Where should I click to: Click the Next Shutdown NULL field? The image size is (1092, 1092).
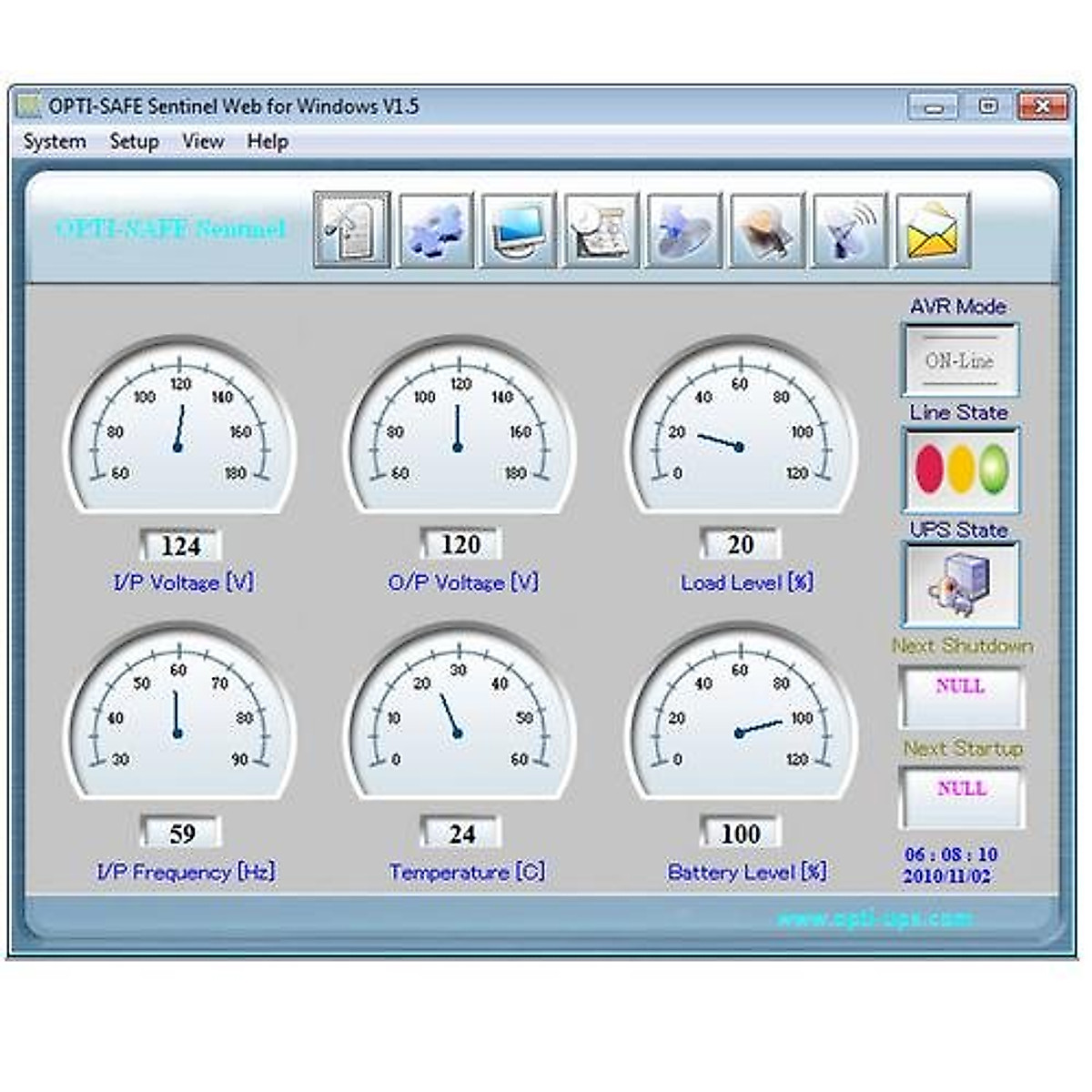(x=960, y=696)
